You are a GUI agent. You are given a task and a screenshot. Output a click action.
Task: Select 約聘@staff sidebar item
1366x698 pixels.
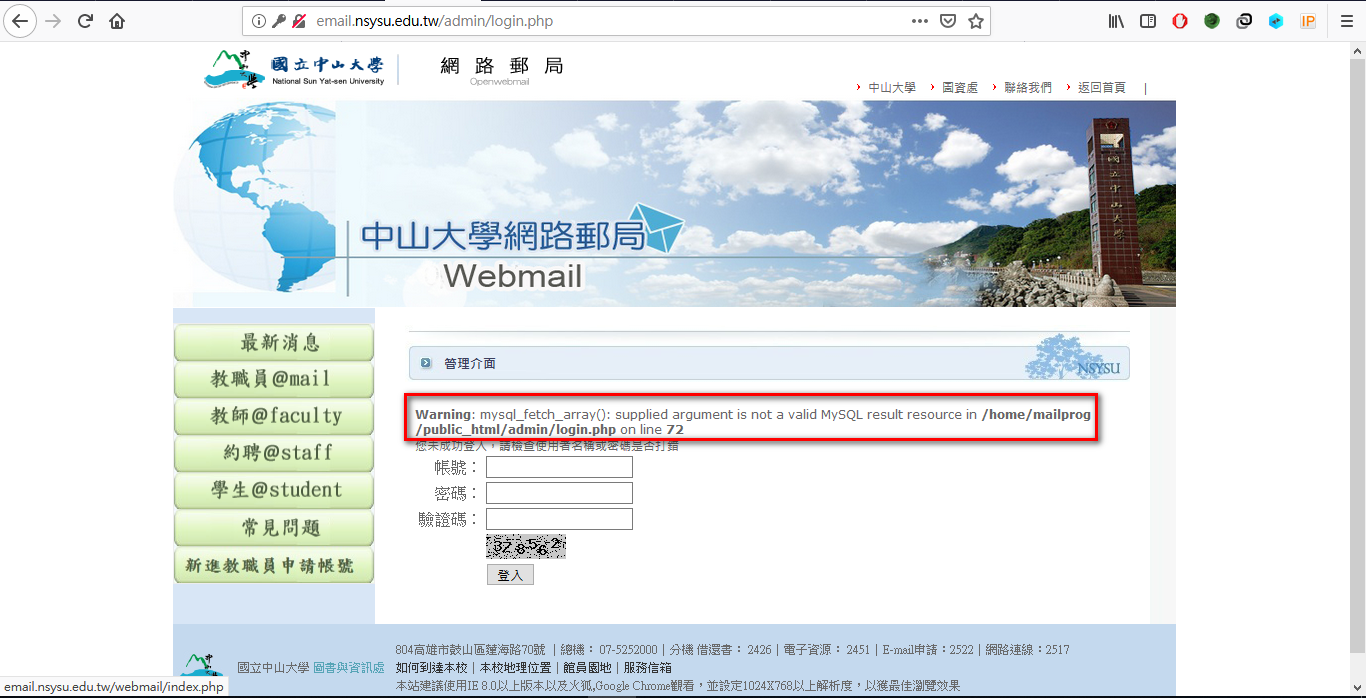pyautogui.click(x=274, y=454)
